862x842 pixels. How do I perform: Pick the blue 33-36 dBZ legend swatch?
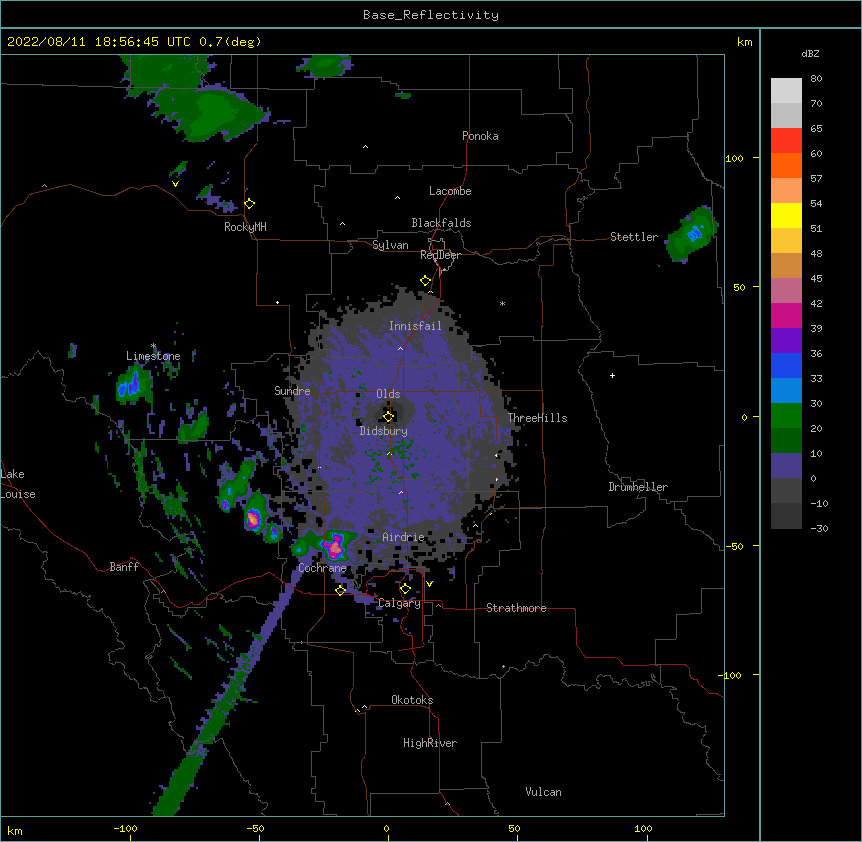[x=786, y=365]
